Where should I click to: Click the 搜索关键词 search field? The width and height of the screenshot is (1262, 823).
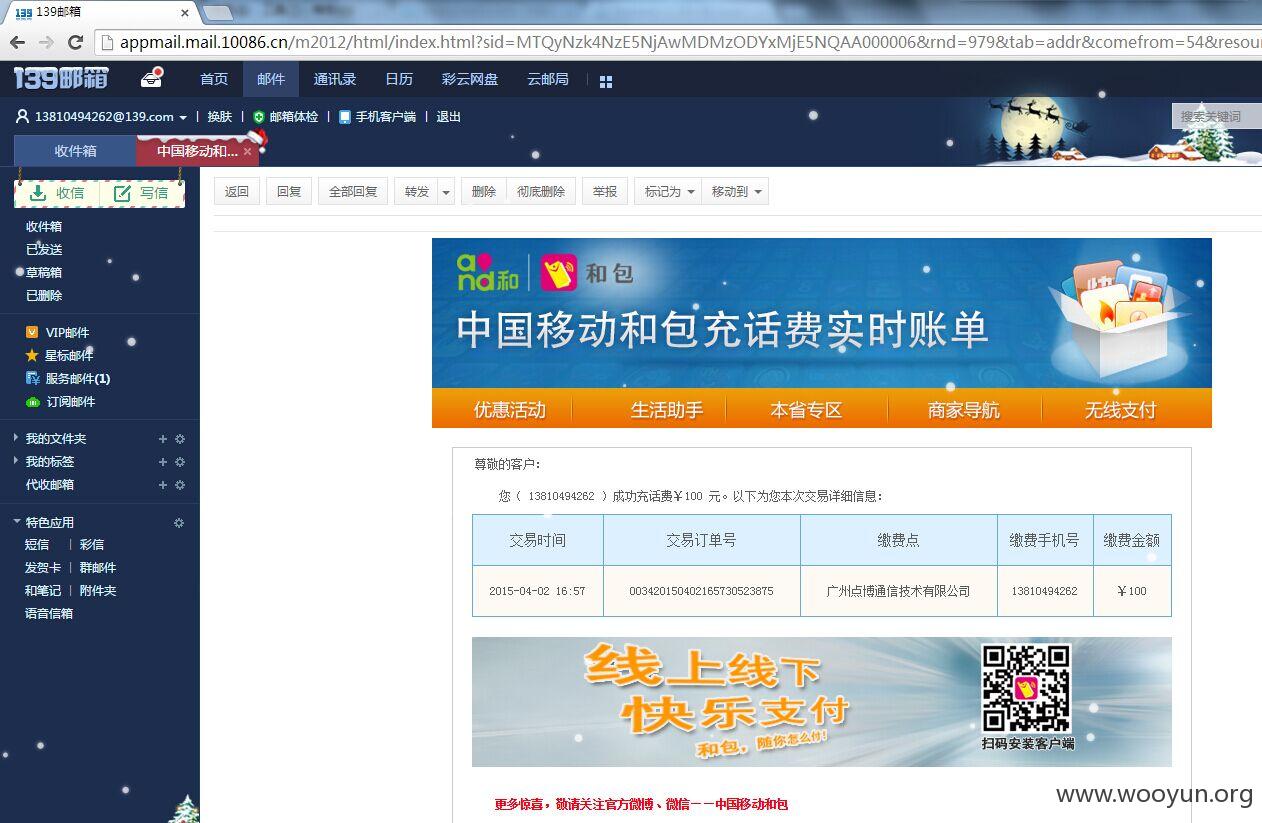coord(1216,116)
